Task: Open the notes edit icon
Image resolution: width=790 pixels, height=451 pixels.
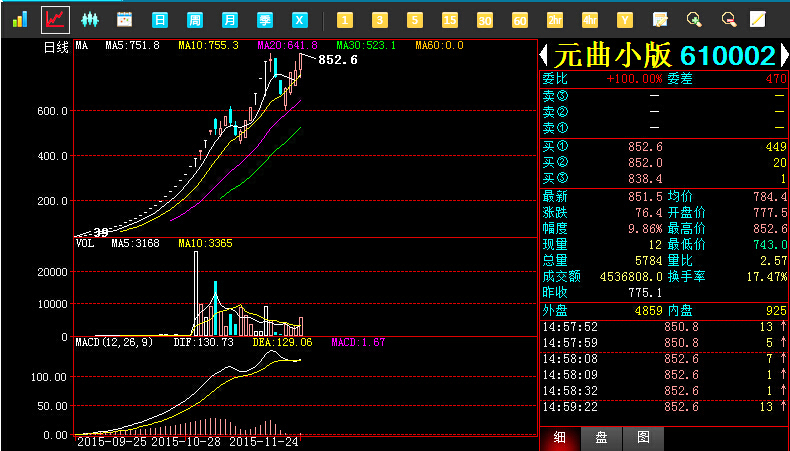Action: coord(659,19)
